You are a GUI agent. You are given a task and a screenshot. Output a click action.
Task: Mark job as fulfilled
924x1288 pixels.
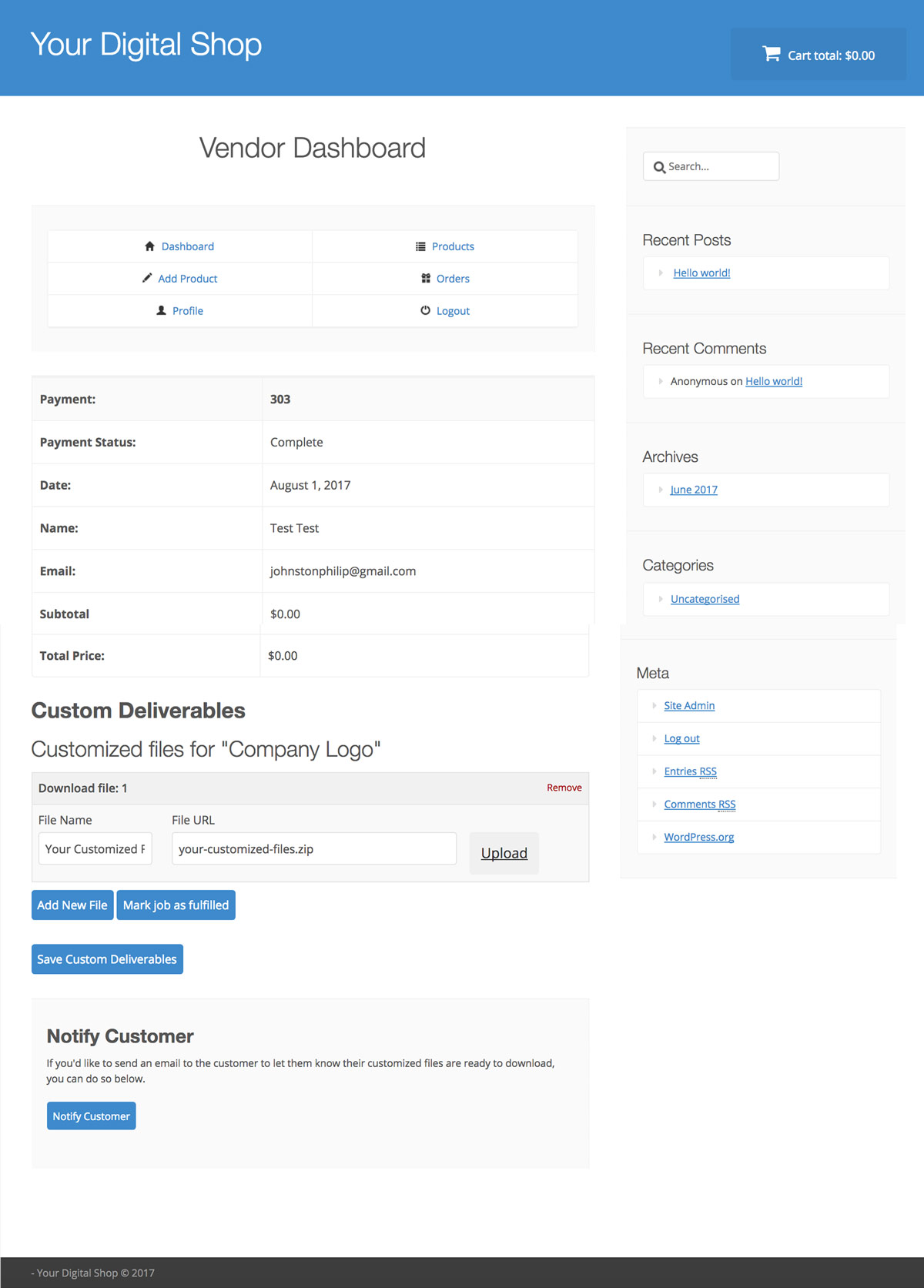click(x=176, y=905)
